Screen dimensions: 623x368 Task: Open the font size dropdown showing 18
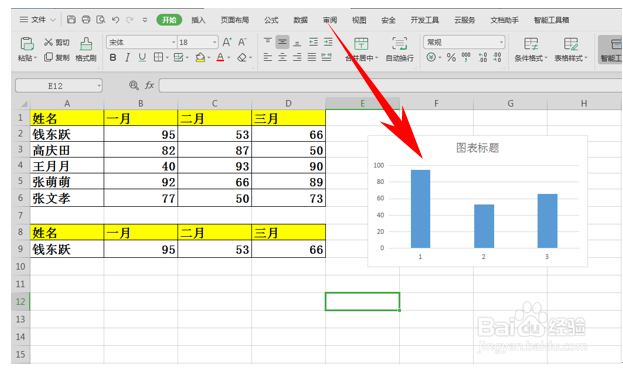215,42
